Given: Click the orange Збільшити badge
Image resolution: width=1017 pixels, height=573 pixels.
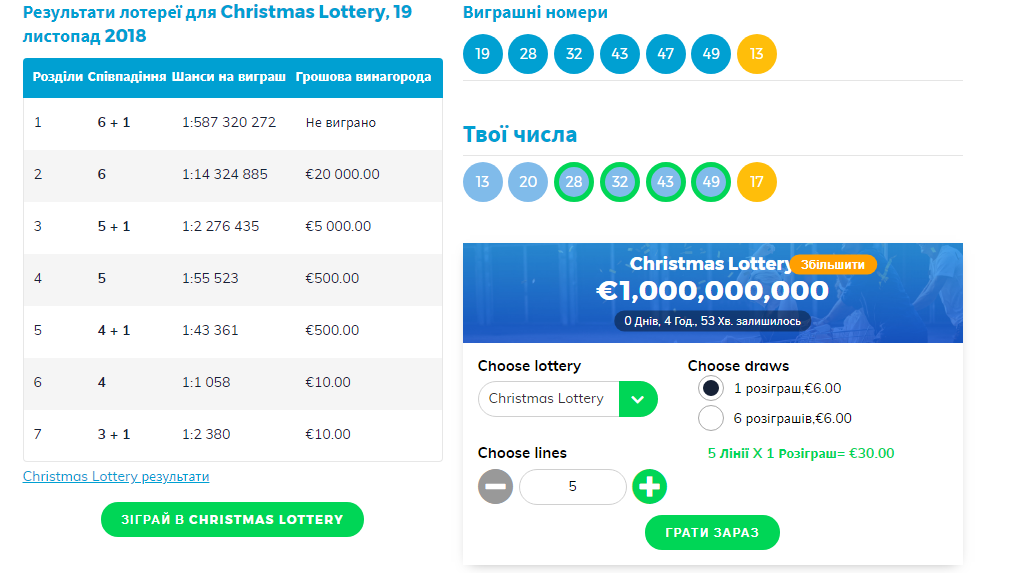Looking at the screenshot, I should pos(833,265).
